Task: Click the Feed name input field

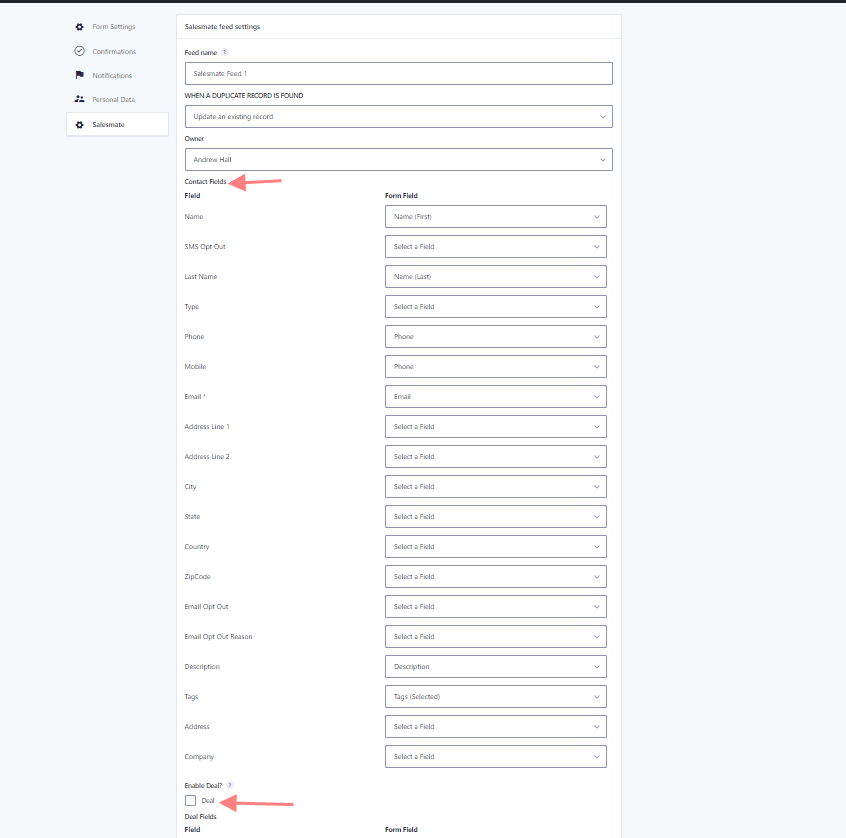Action: pyautogui.click(x=399, y=73)
